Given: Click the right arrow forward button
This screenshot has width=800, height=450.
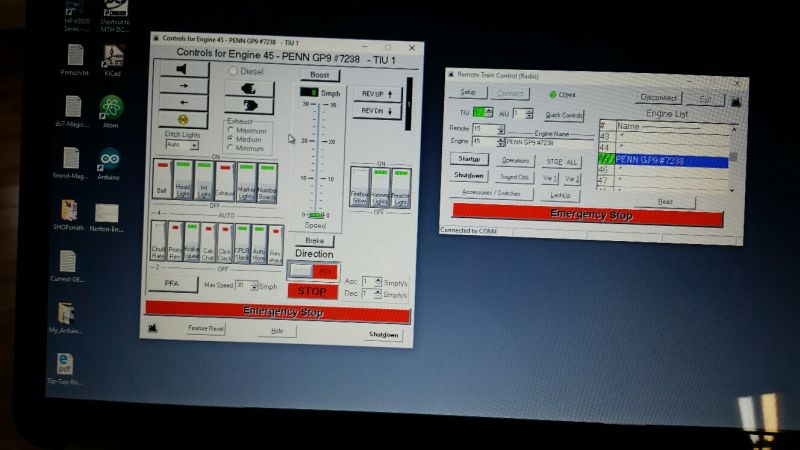Looking at the screenshot, I should [184, 86].
